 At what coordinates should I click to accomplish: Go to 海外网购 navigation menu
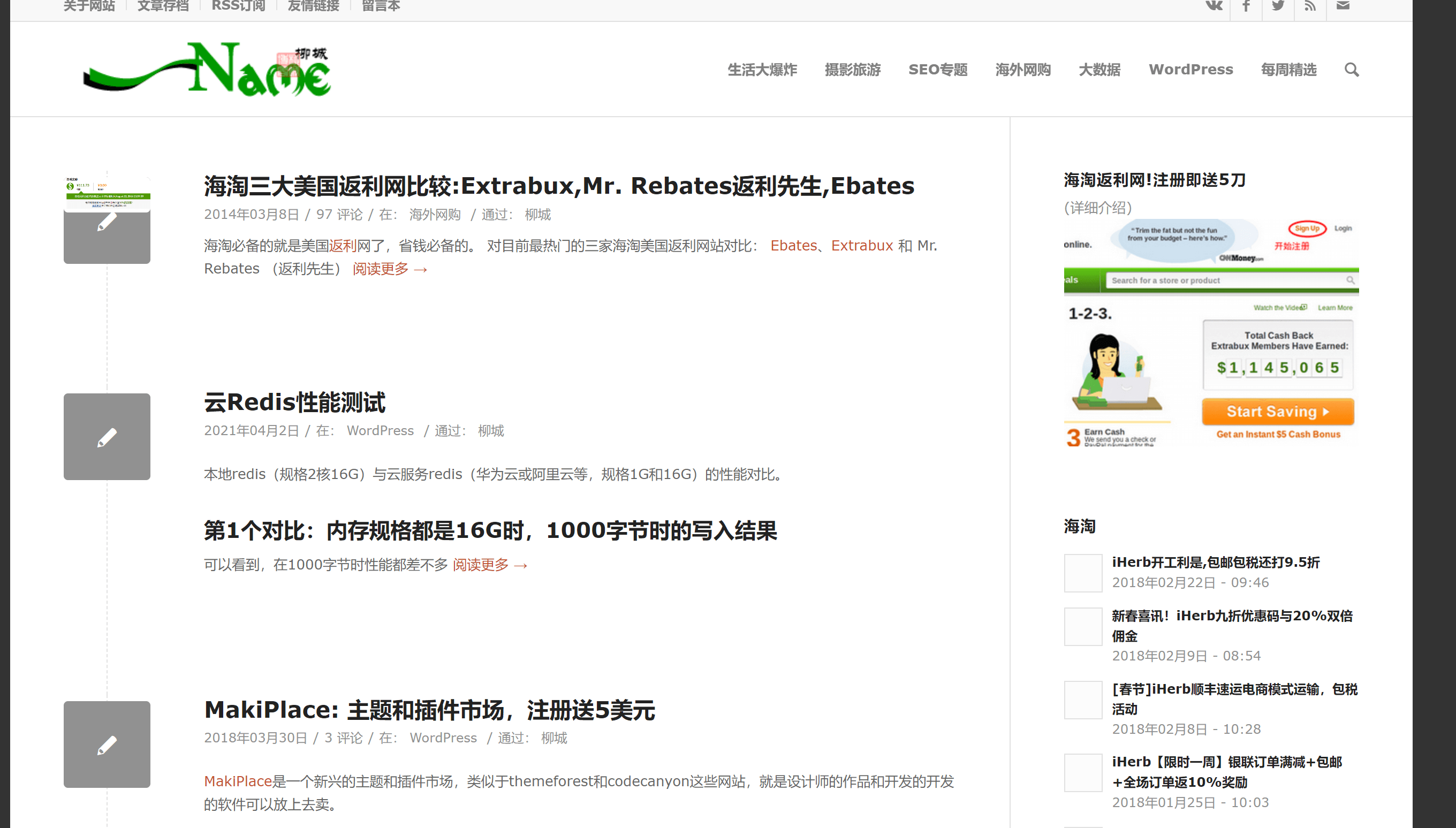tap(1023, 70)
